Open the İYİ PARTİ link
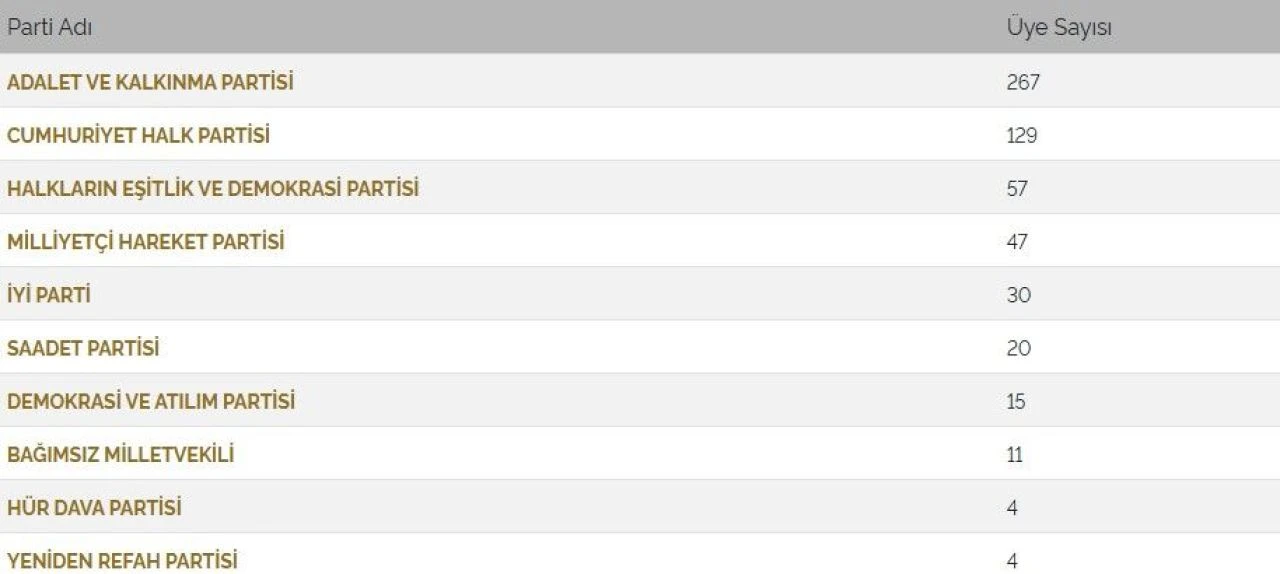 pyautogui.click(x=49, y=295)
